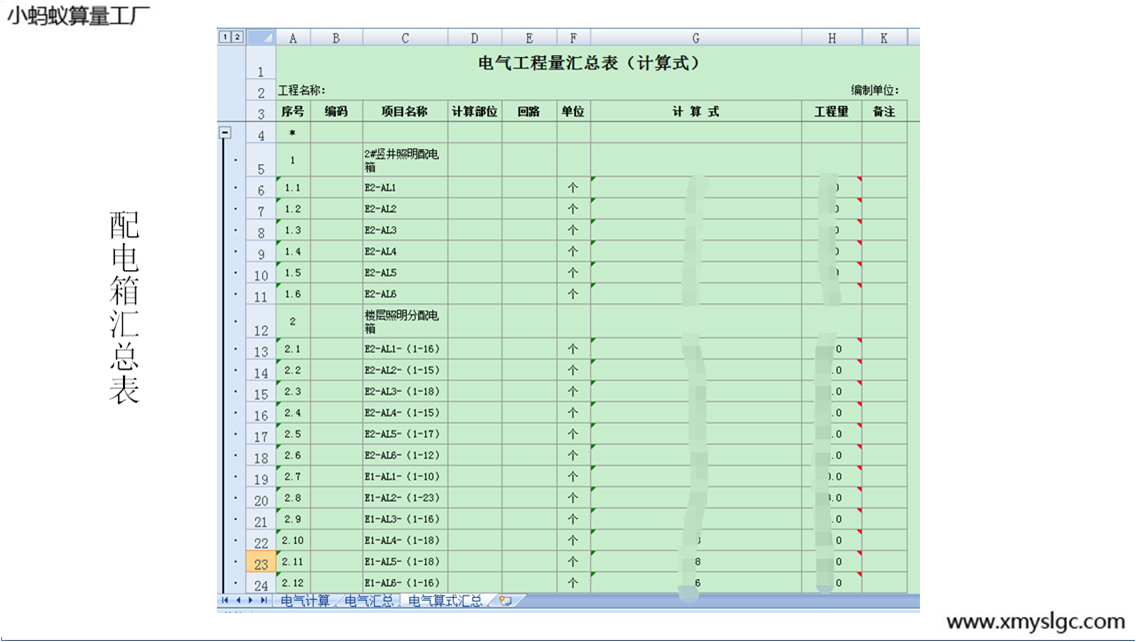Click the previous sheet tab arrow
This screenshot has width=1136, height=642.
[238, 600]
